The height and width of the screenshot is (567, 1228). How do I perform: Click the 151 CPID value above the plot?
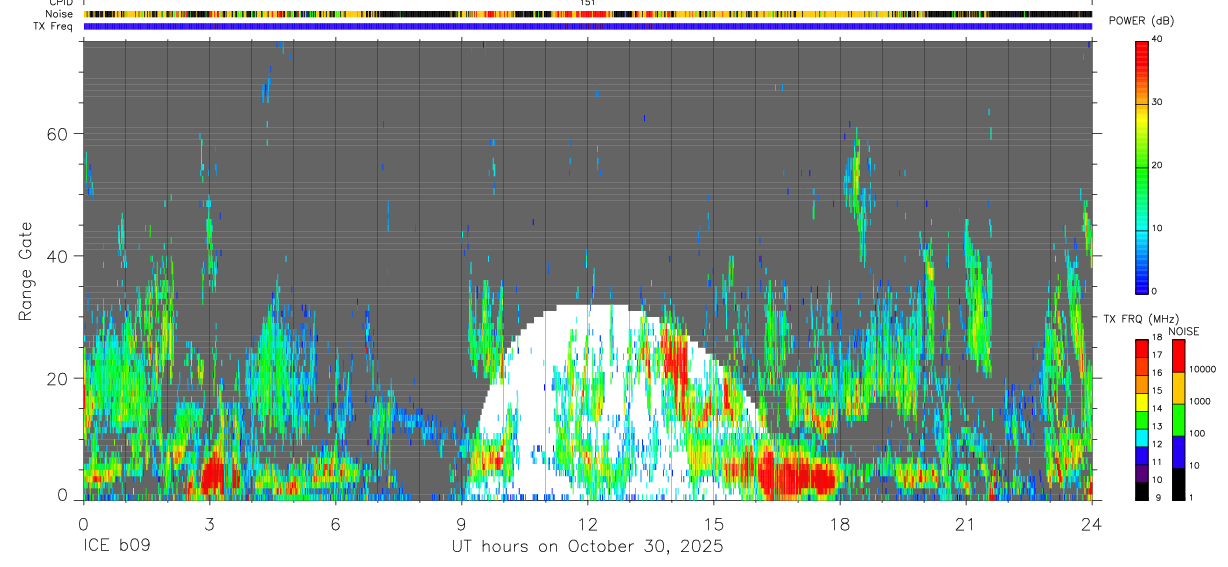[588, 3]
